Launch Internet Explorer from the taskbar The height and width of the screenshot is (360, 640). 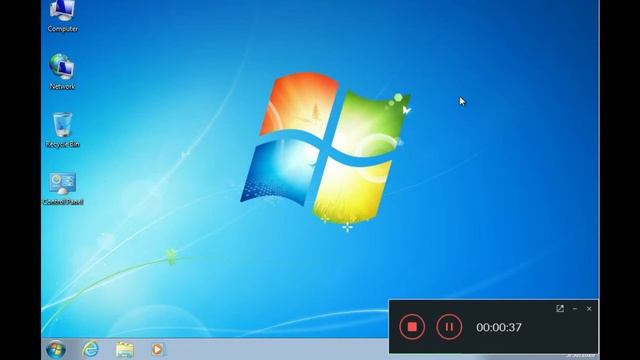point(90,349)
